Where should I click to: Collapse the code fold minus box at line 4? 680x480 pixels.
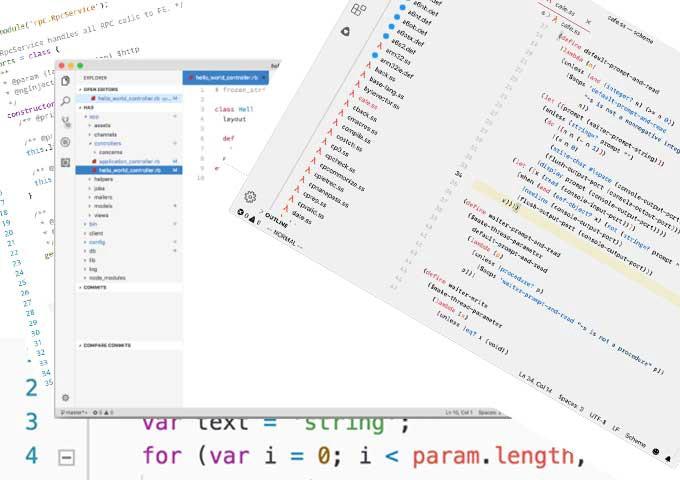click(66, 457)
